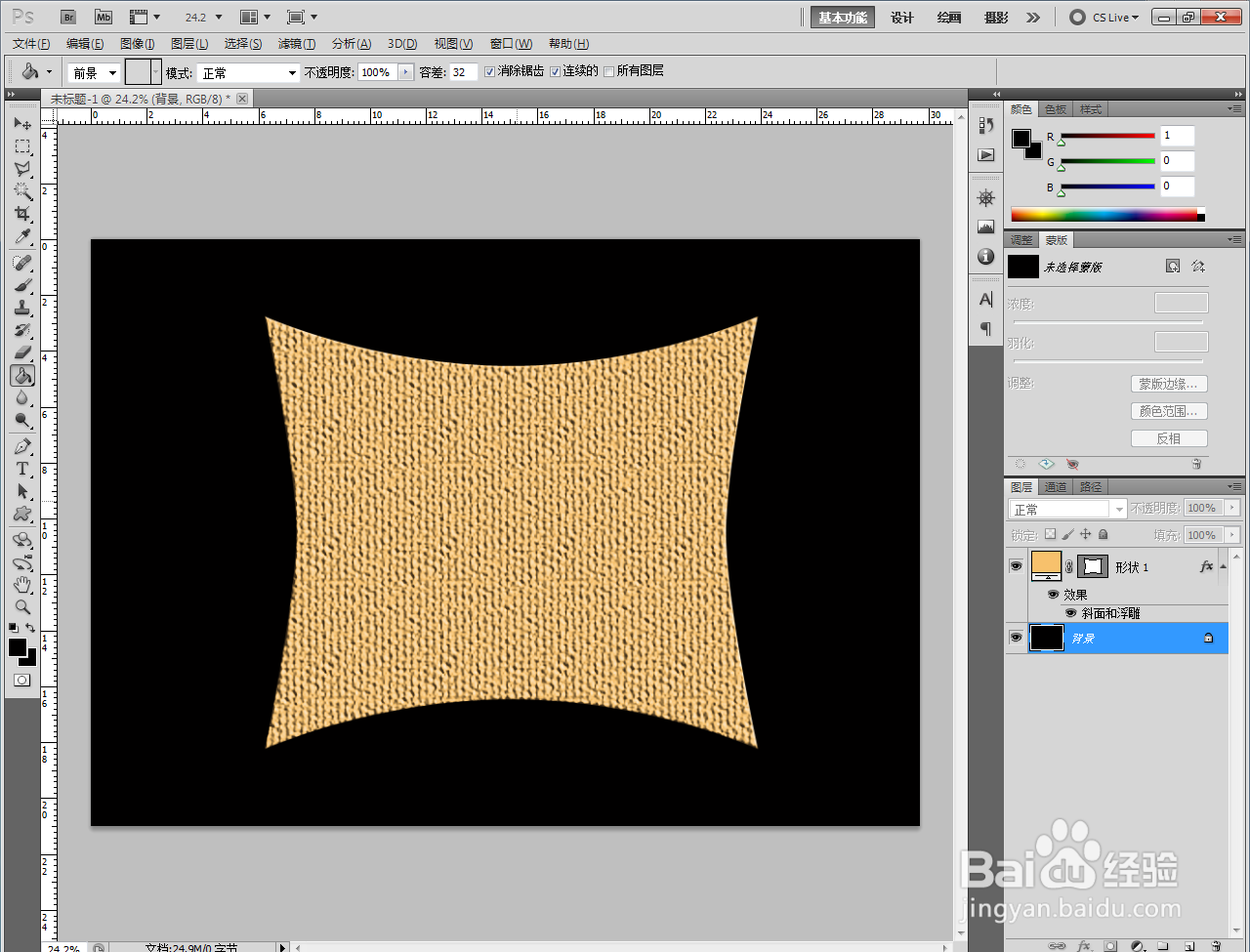Toggle lock position in Layers panel
1250x952 pixels.
(x=1085, y=534)
